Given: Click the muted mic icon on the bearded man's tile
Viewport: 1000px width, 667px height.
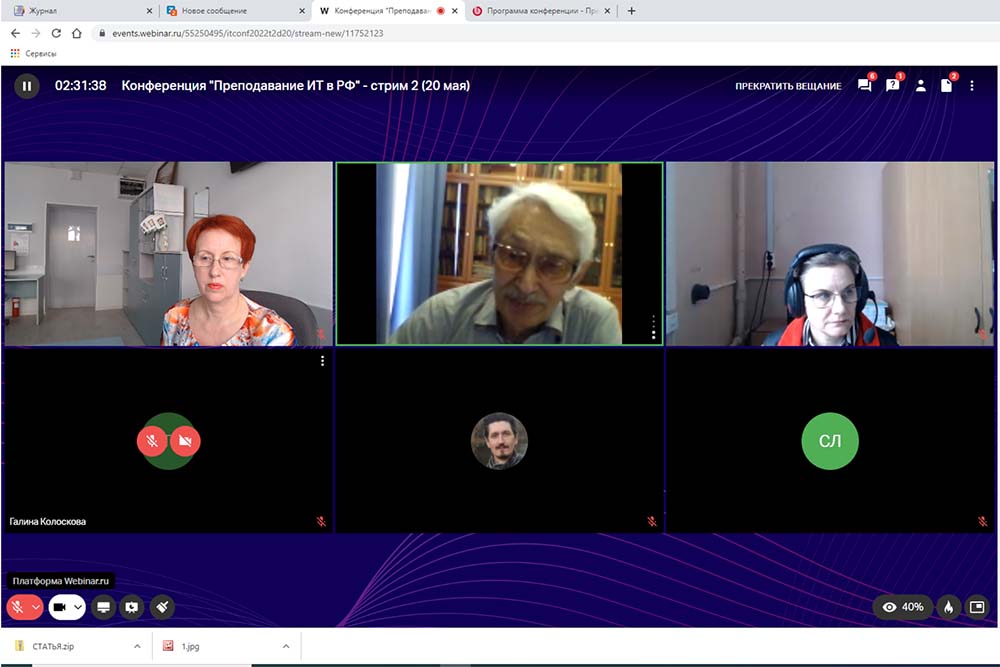Looking at the screenshot, I should click(652, 522).
